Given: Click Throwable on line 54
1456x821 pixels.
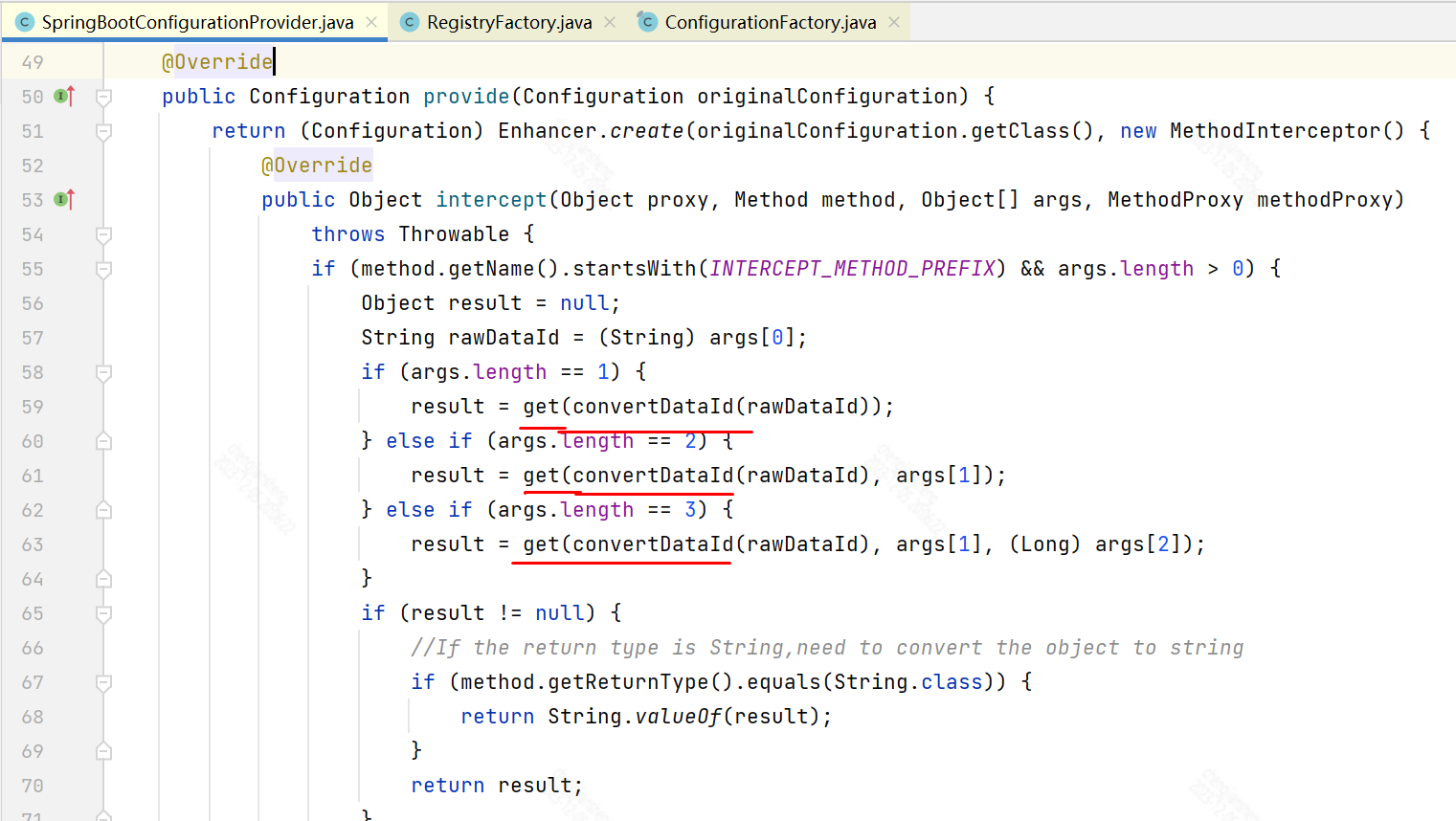Looking at the screenshot, I should [x=454, y=234].
